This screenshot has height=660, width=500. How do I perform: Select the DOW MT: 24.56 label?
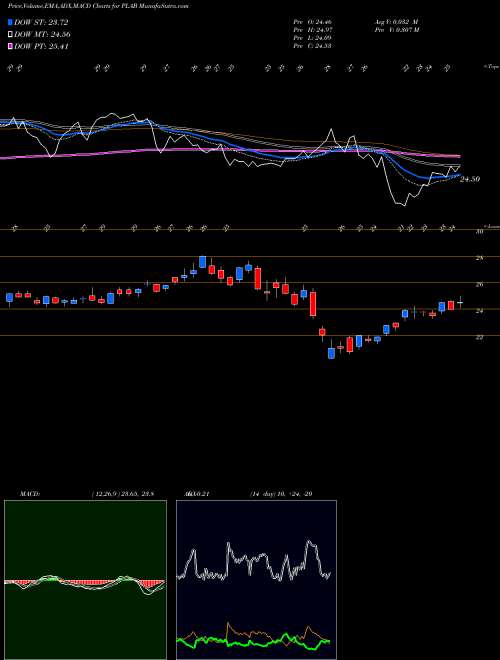tap(42, 35)
